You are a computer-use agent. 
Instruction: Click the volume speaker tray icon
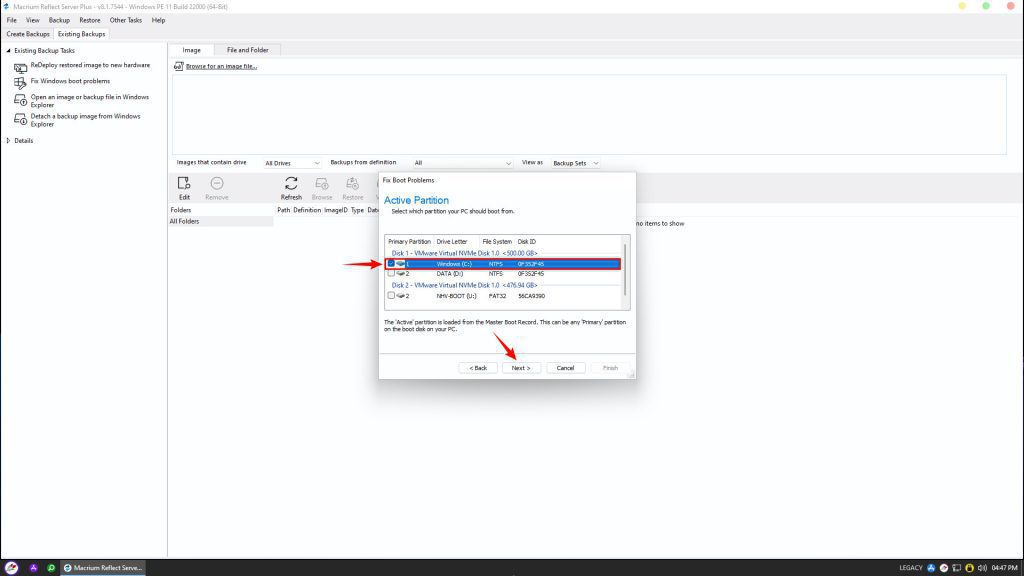click(982, 568)
